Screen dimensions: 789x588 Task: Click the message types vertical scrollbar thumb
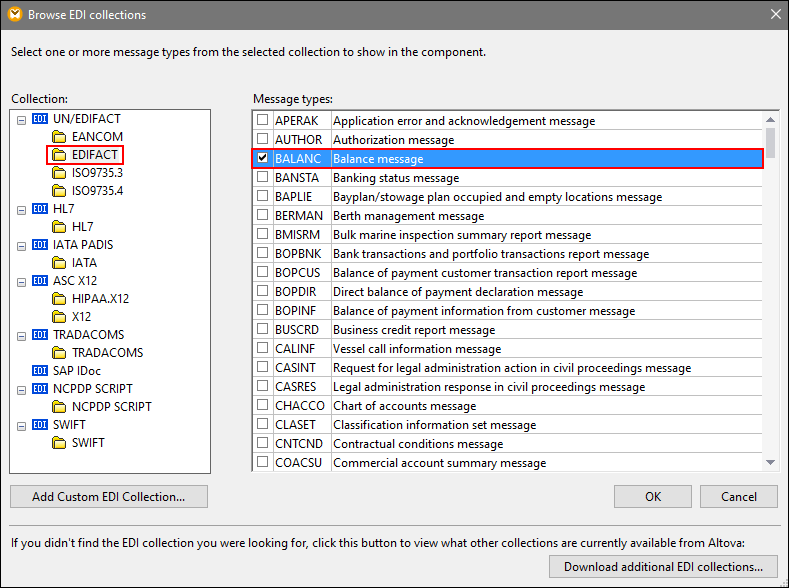(x=770, y=142)
